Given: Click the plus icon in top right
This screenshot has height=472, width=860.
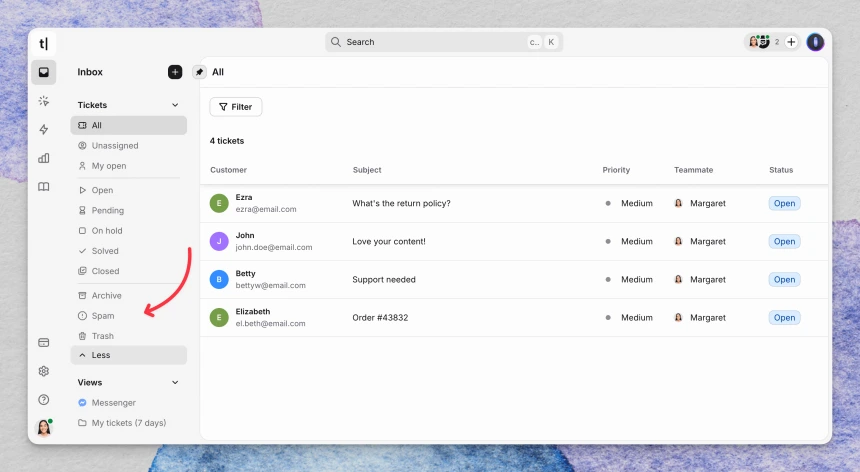Looking at the screenshot, I should [x=791, y=42].
